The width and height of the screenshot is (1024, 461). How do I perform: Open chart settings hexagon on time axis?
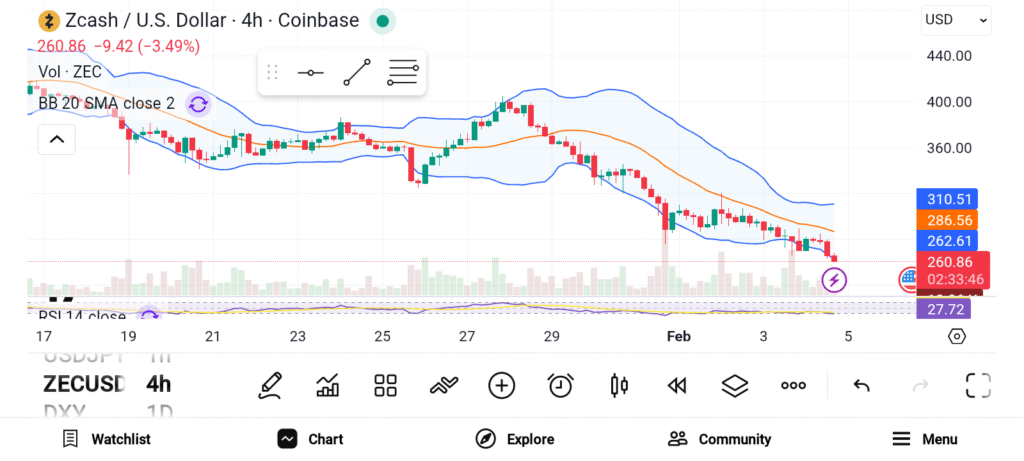coord(957,336)
